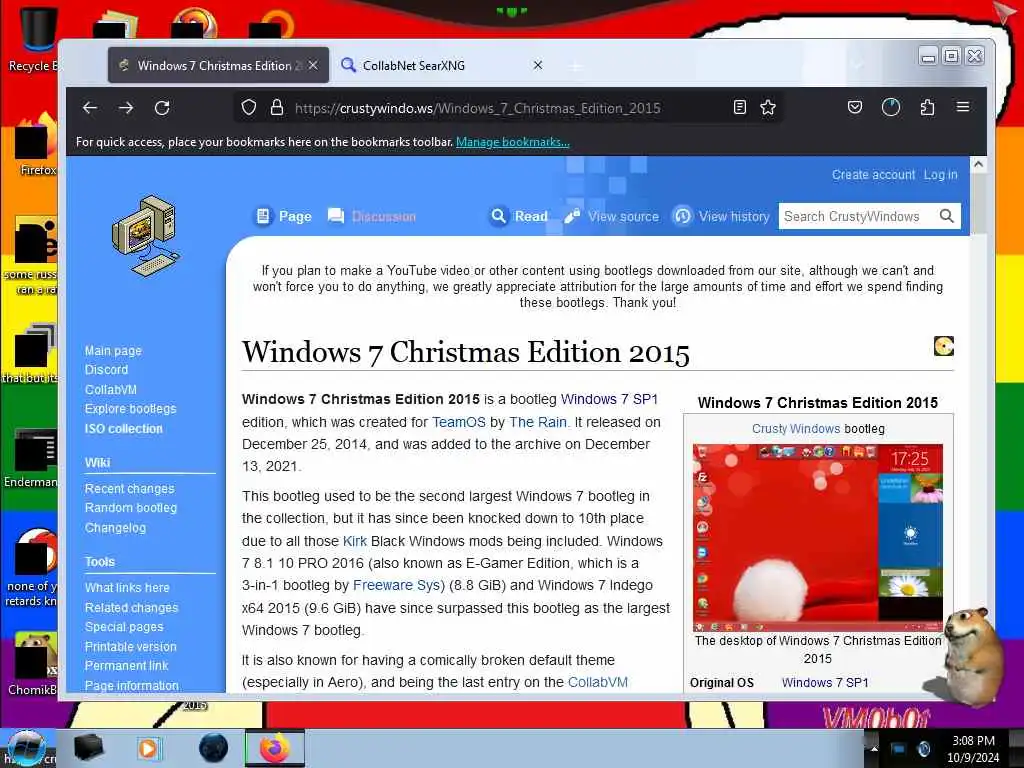Open the View history tab
This screenshot has width=1024, height=768.
(x=721, y=216)
